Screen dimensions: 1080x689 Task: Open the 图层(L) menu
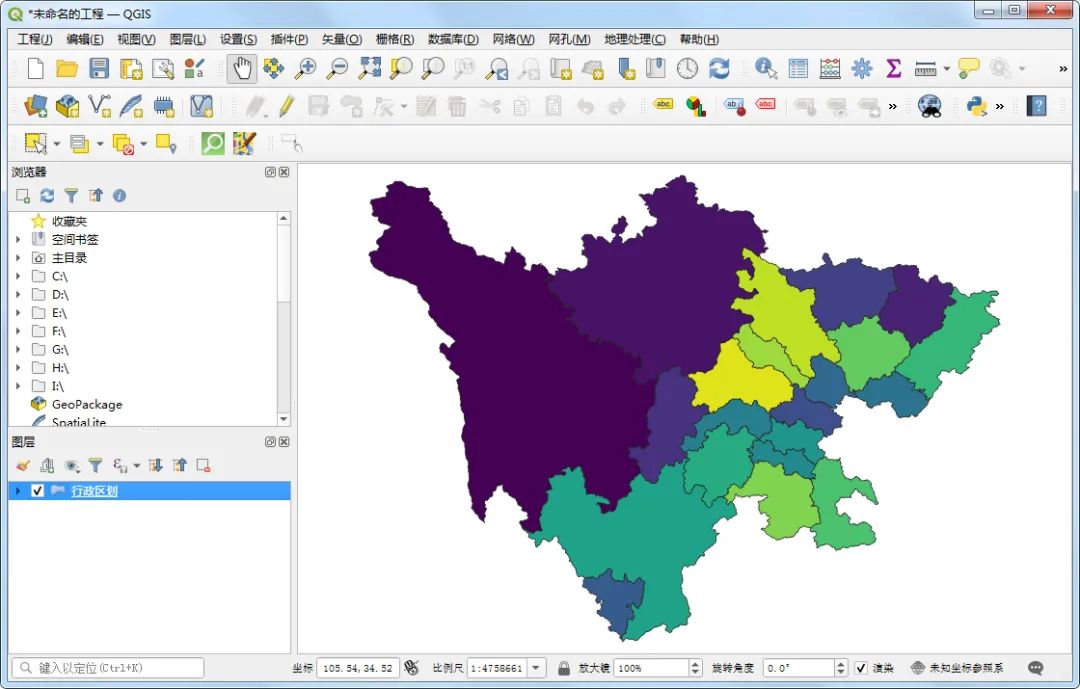pyautogui.click(x=187, y=39)
